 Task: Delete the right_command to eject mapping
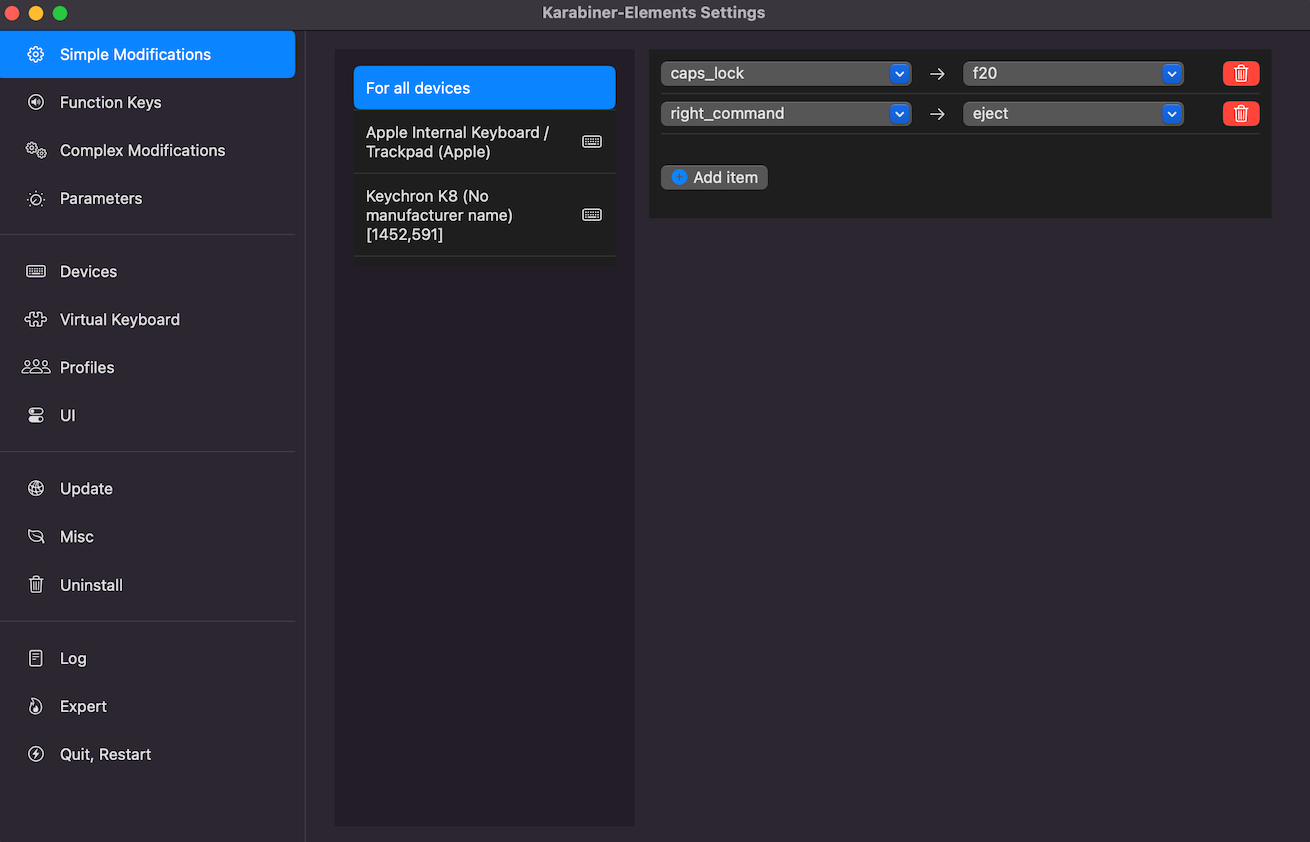pyautogui.click(x=1241, y=113)
